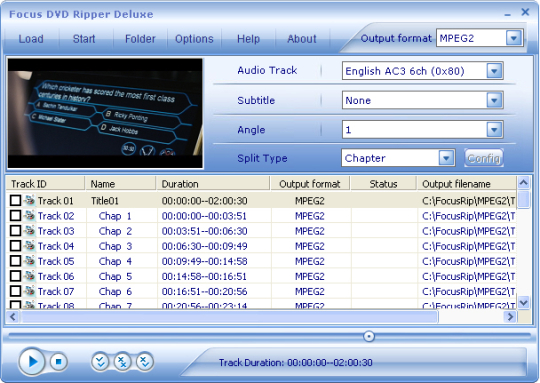Click duration 00:16:51--00:20:56
This screenshot has height=383, width=540.
[205, 292]
